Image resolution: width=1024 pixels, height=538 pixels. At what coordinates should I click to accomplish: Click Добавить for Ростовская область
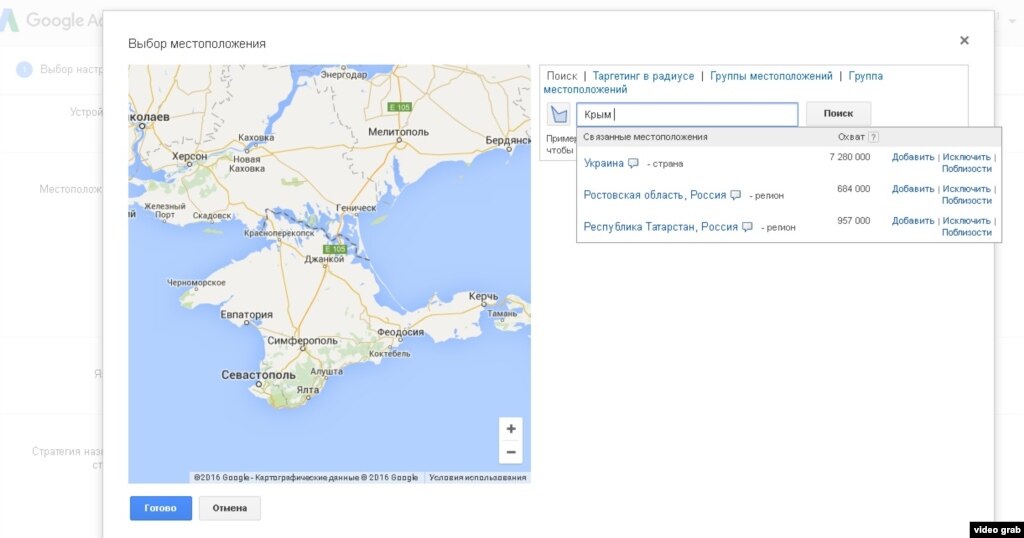tap(912, 189)
